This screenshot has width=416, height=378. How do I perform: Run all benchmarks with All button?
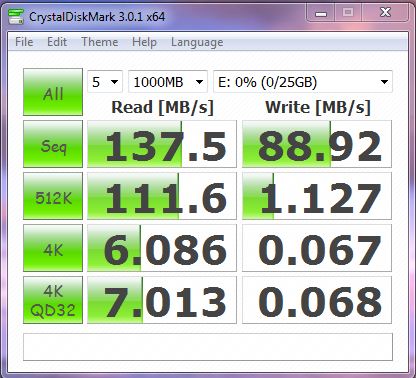[53, 92]
